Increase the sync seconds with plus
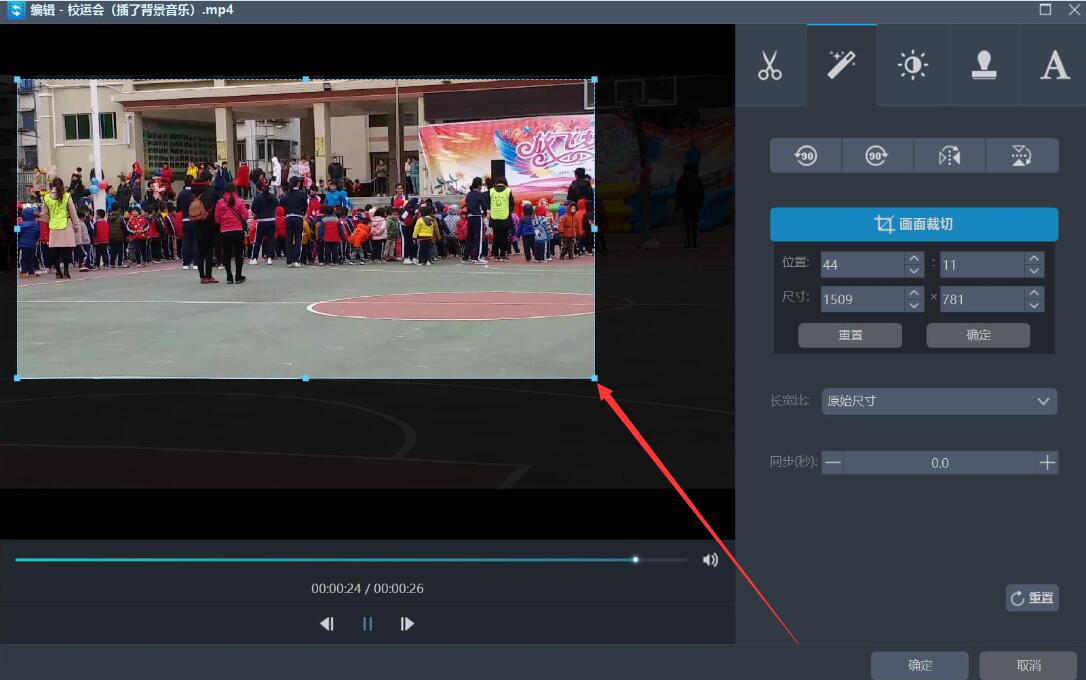 point(1047,462)
